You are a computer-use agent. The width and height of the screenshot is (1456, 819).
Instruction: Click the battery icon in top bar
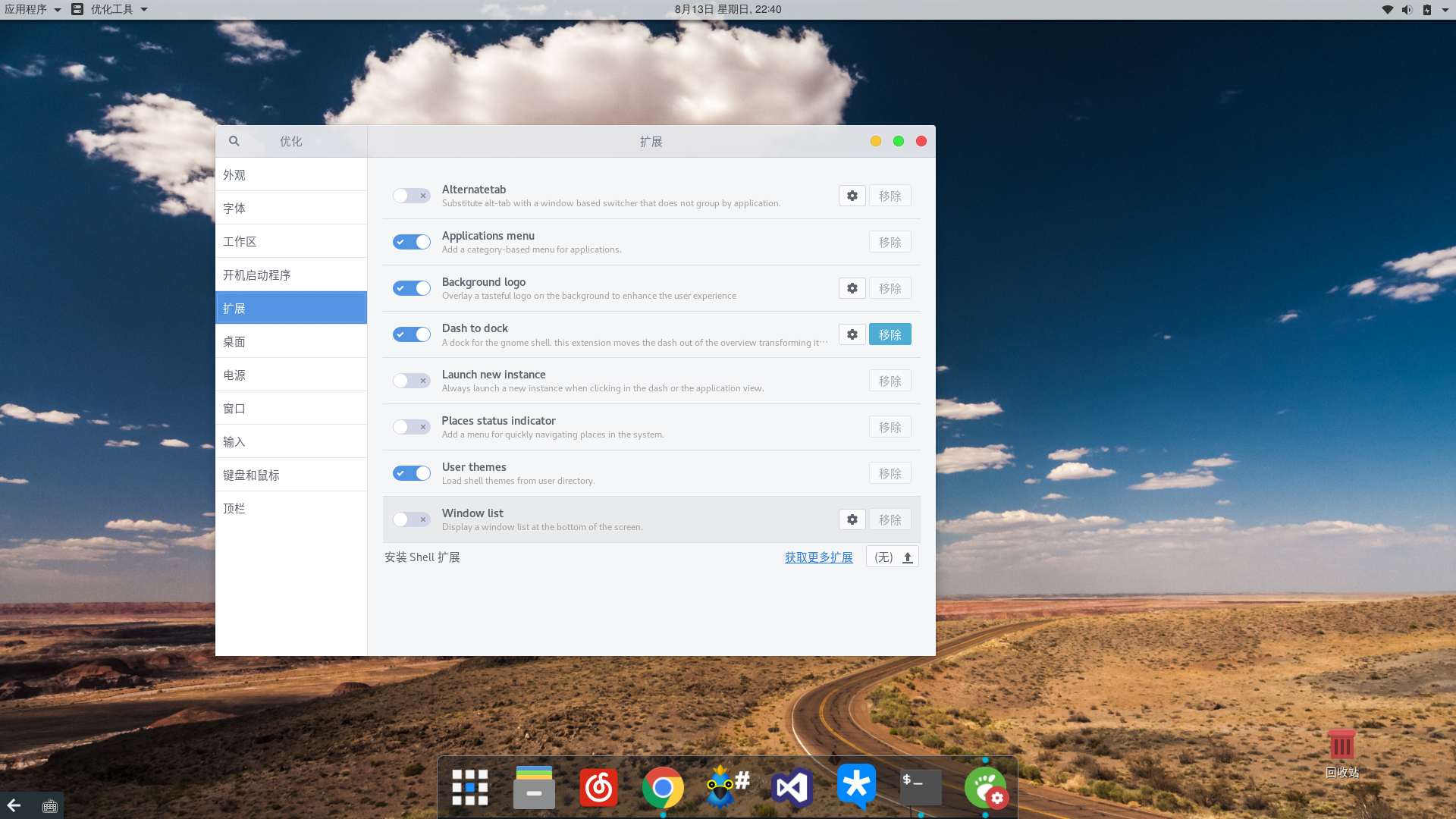1426,10
